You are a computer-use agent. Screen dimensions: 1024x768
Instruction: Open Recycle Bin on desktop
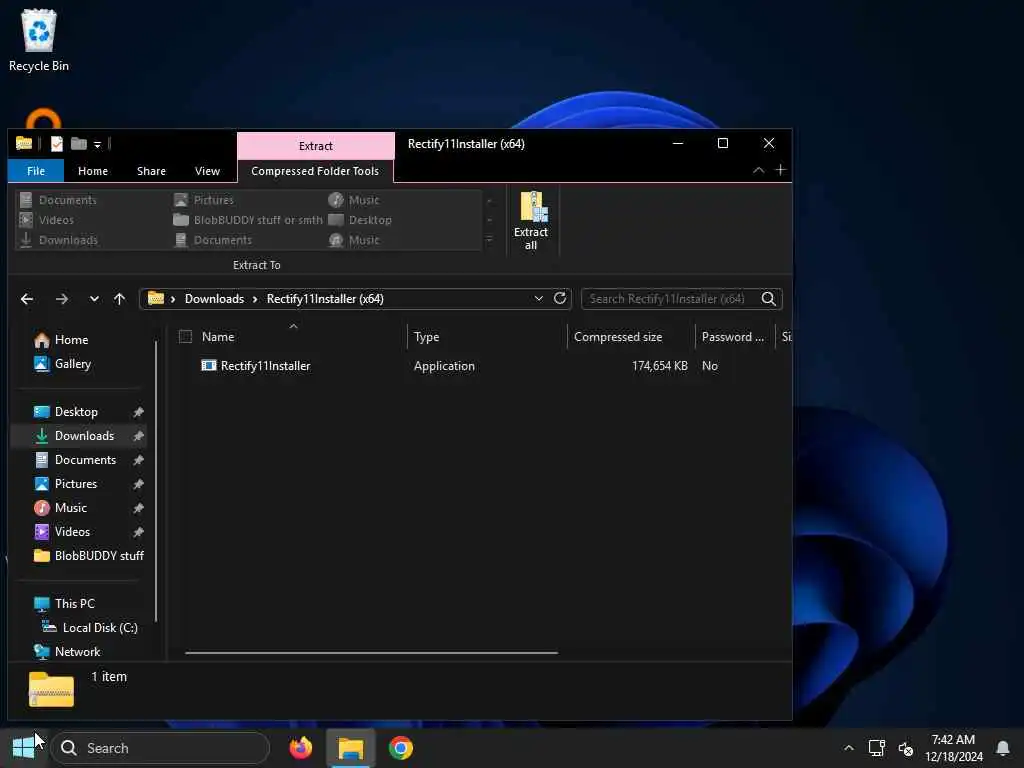(x=39, y=40)
